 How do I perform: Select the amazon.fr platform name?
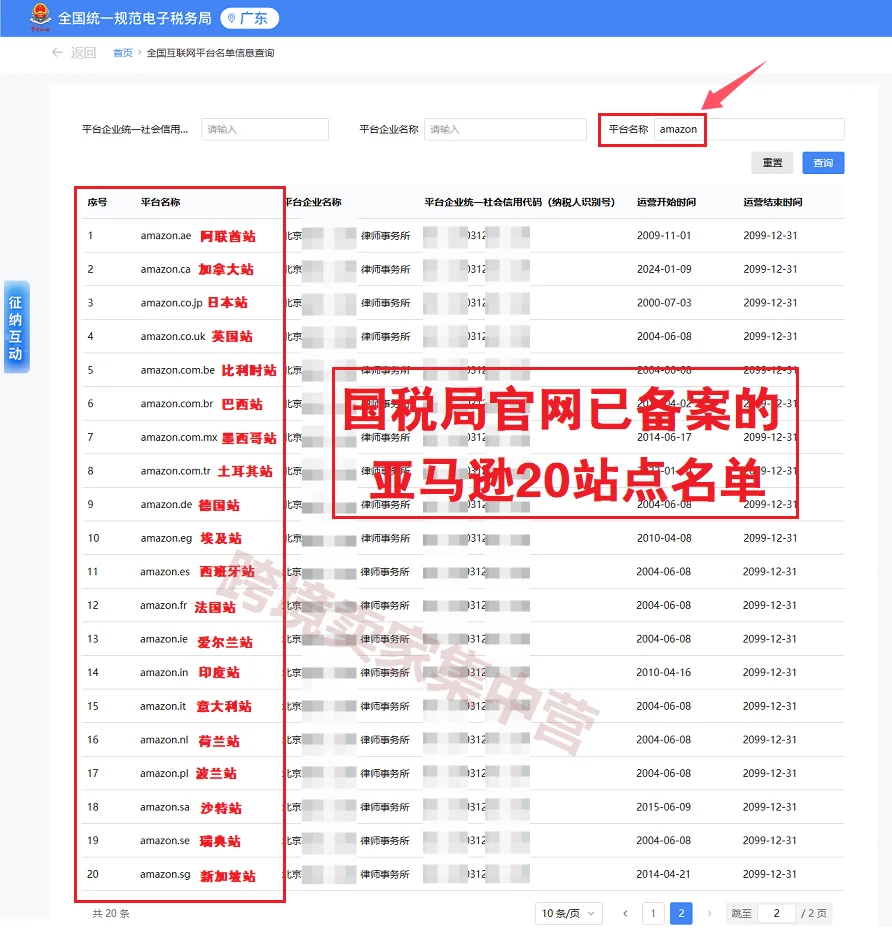164,605
